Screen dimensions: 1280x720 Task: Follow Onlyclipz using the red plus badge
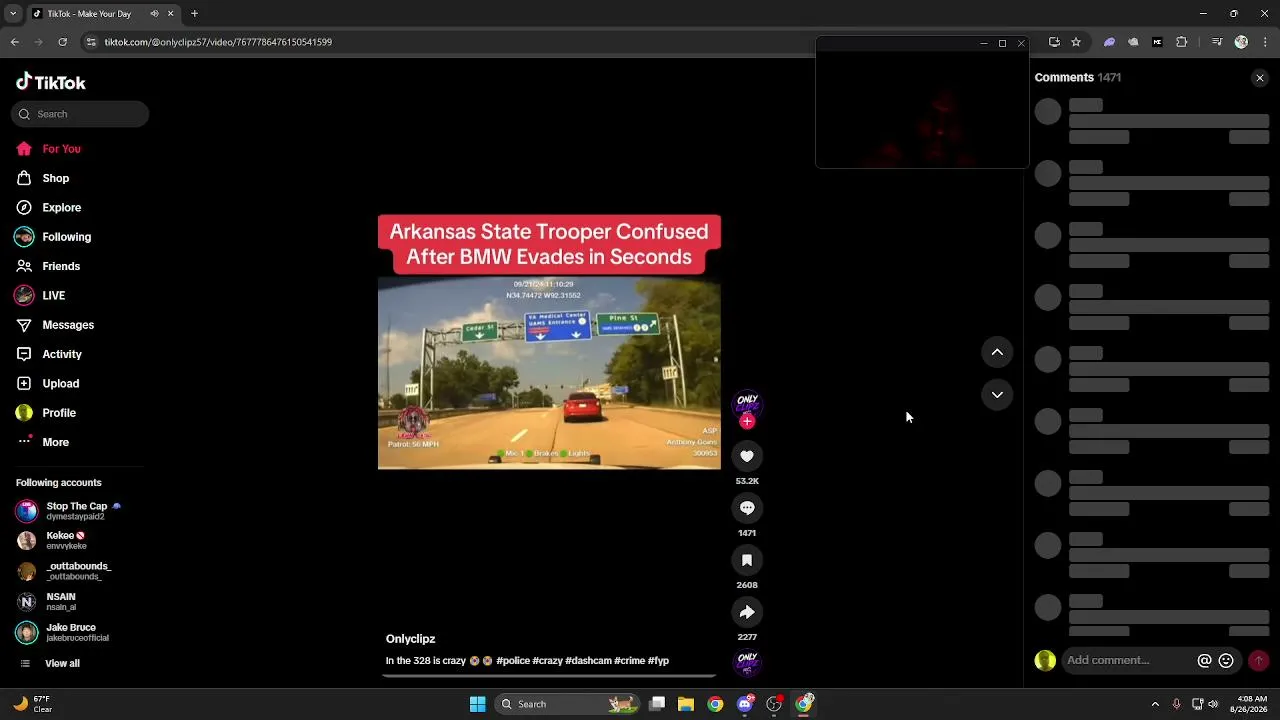[x=747, y=421]
